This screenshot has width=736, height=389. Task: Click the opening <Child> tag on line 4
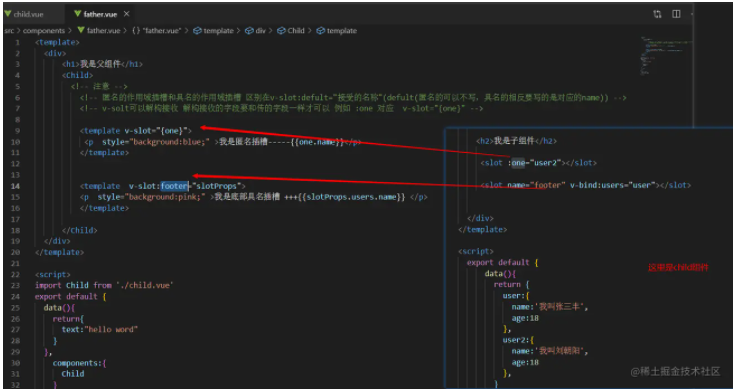pos(77,75)
